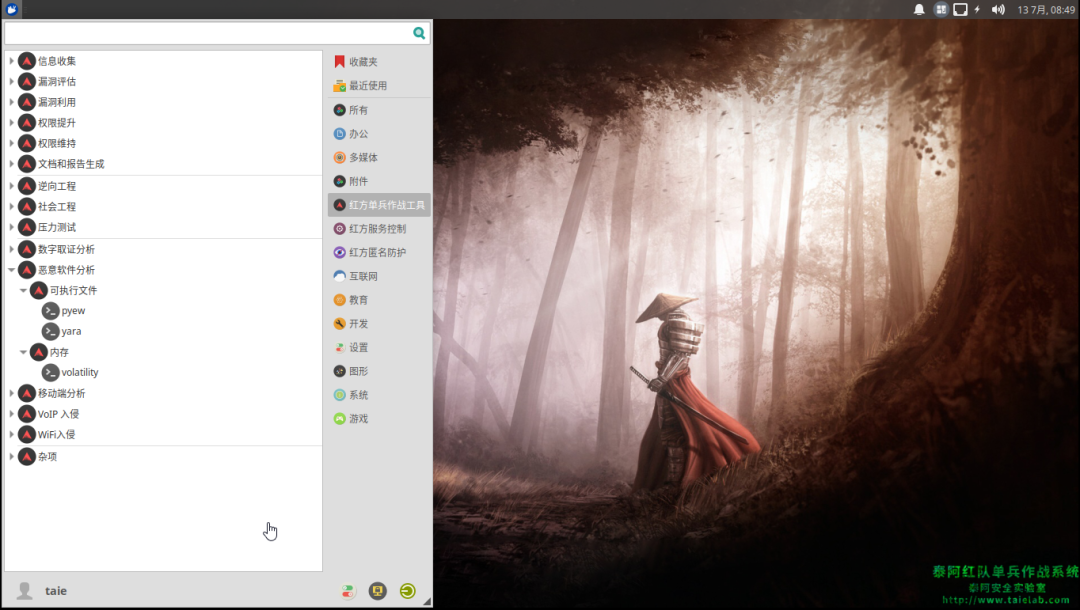Grab the menu resize grip corner

[427, 601]
